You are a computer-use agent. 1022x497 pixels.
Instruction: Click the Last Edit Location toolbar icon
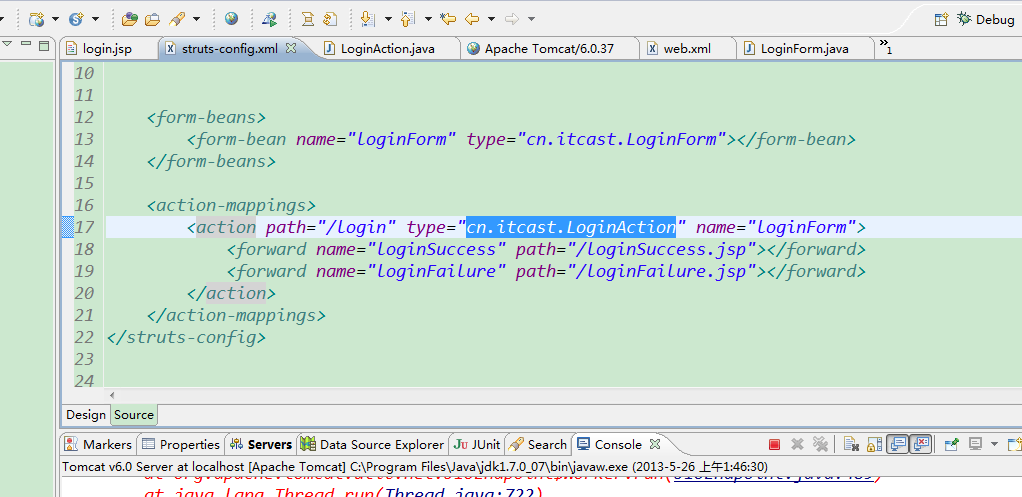(448, 19)
